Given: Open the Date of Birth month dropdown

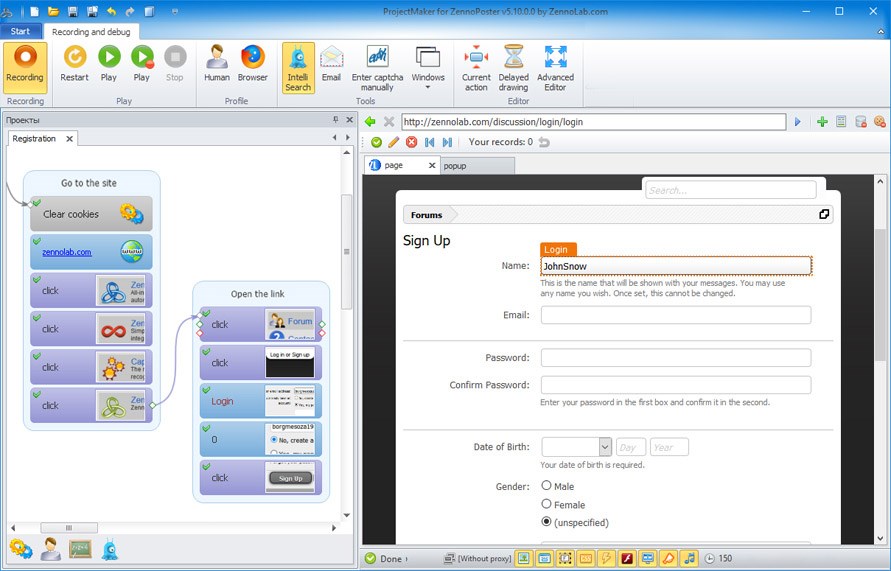Looking at the screenshot, I should [x=605, y=447].
